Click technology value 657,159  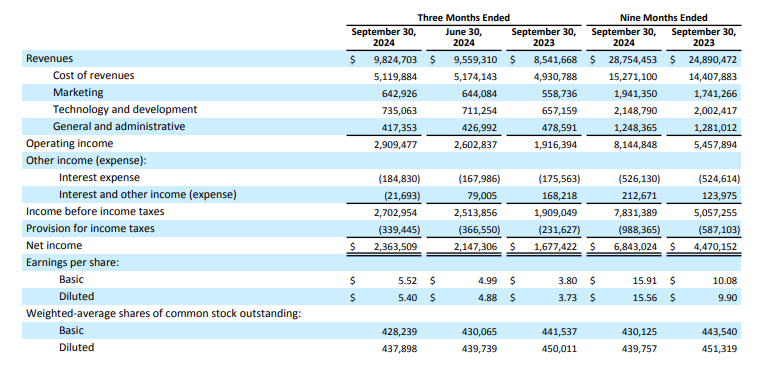[560, 111]
